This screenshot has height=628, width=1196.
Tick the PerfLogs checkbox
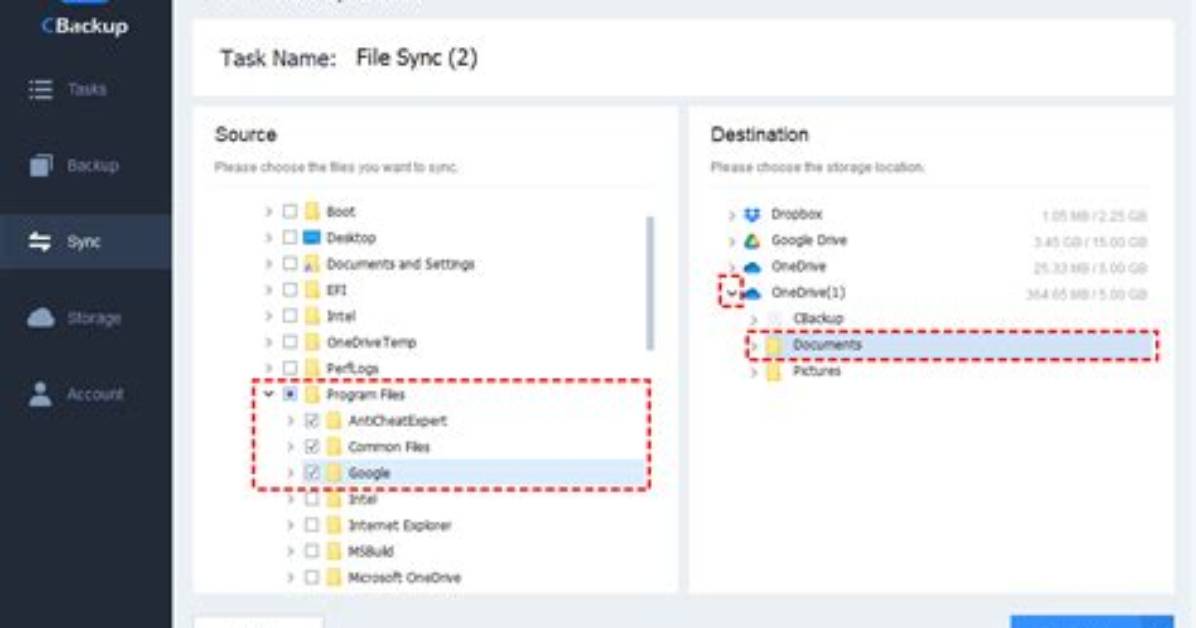coord(290,368)
